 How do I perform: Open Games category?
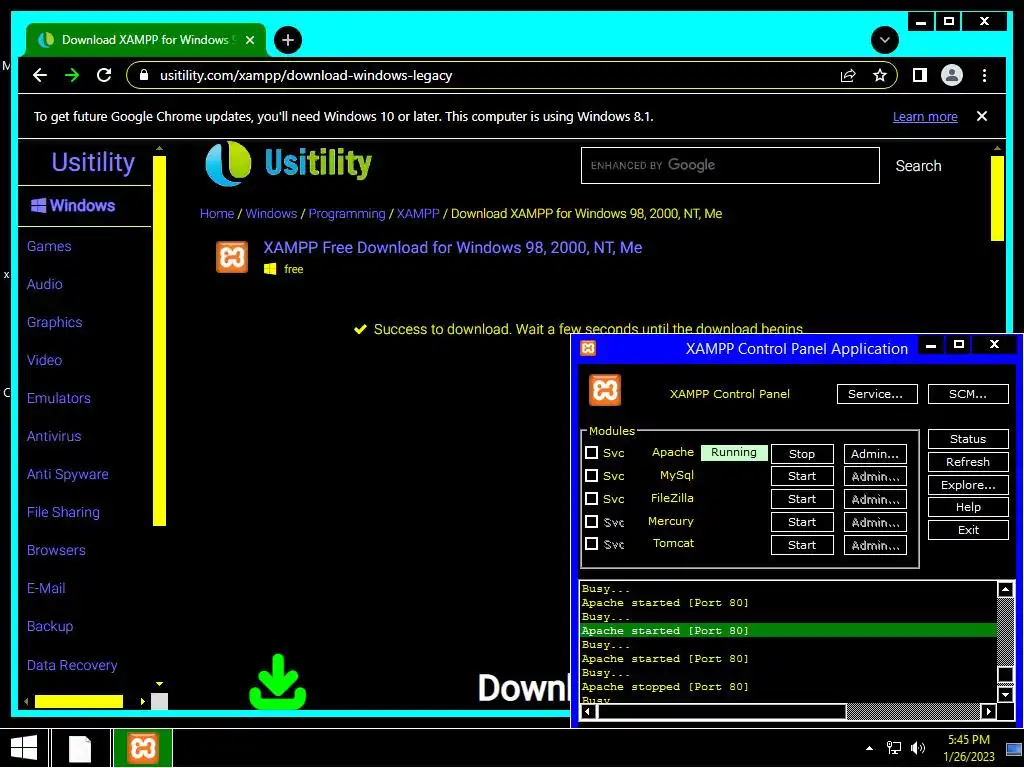click(49, 246)
